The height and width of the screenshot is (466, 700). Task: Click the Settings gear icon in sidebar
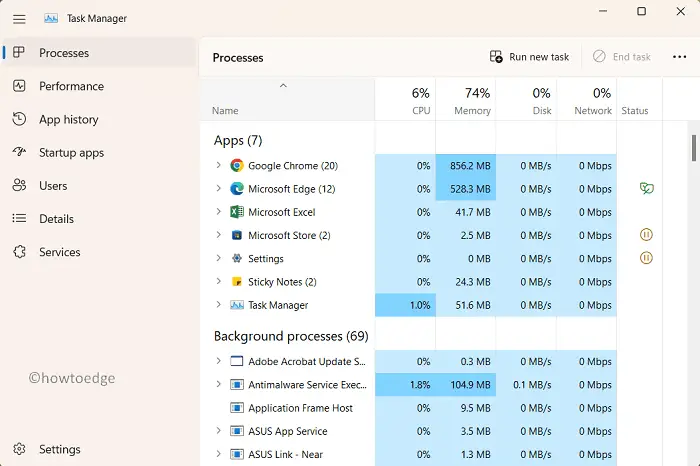(19, 449)
